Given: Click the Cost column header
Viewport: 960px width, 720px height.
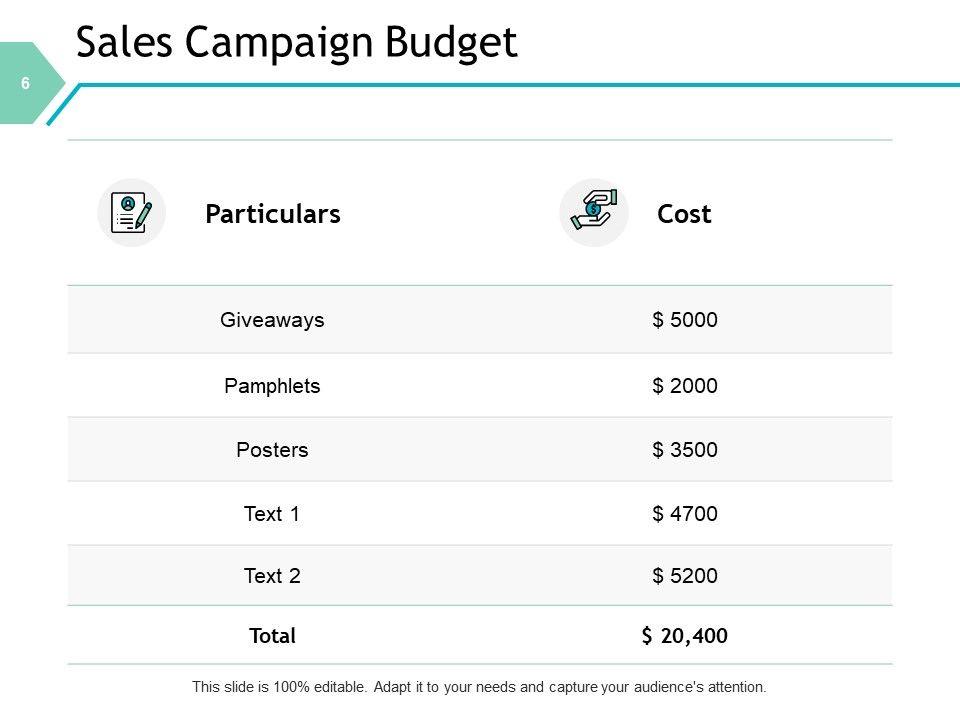Looking at the screenshot, I should coord(684,214).
